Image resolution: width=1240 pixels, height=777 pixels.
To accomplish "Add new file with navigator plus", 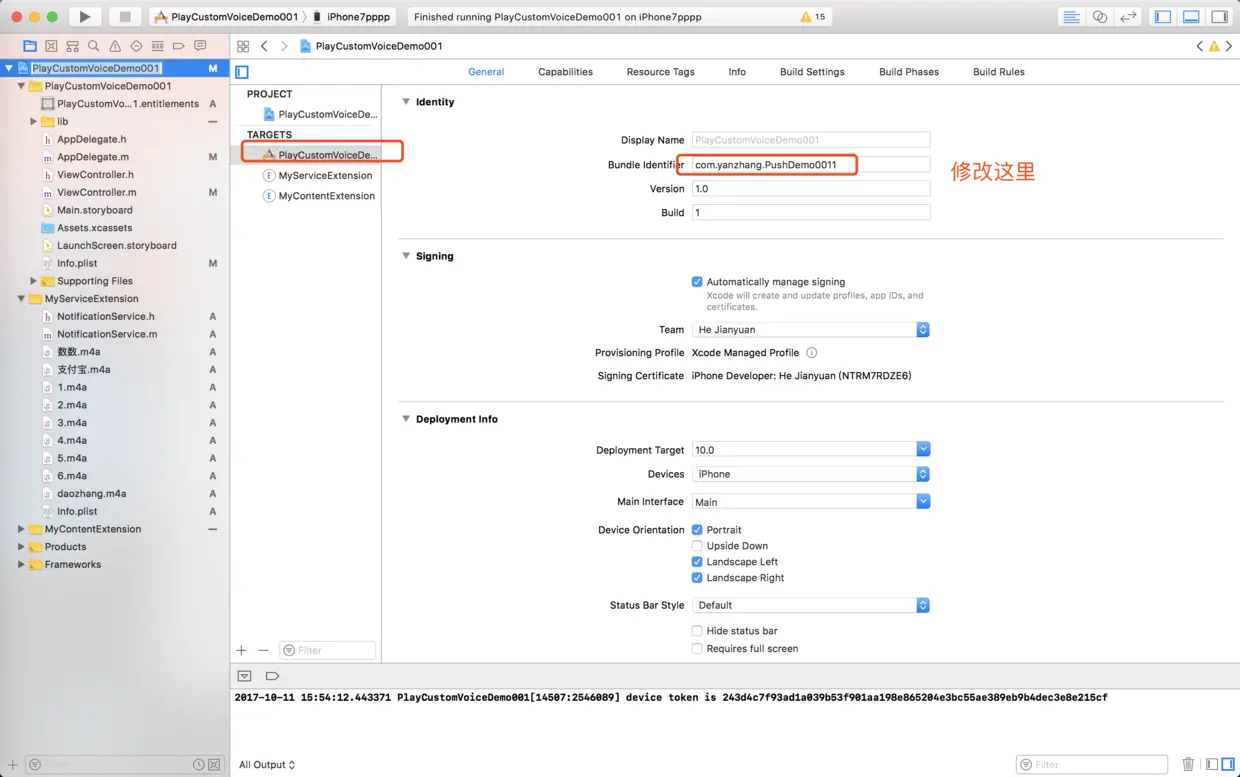I will (x=13, y=765).
